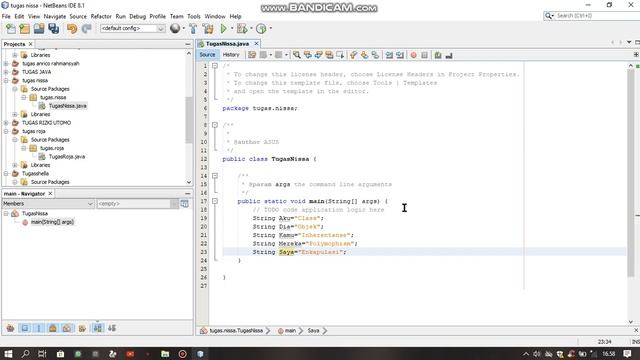Collapse the tugas roja project node

point(6,131)
